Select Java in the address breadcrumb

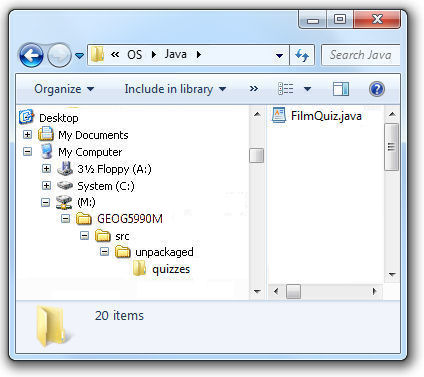175,54
